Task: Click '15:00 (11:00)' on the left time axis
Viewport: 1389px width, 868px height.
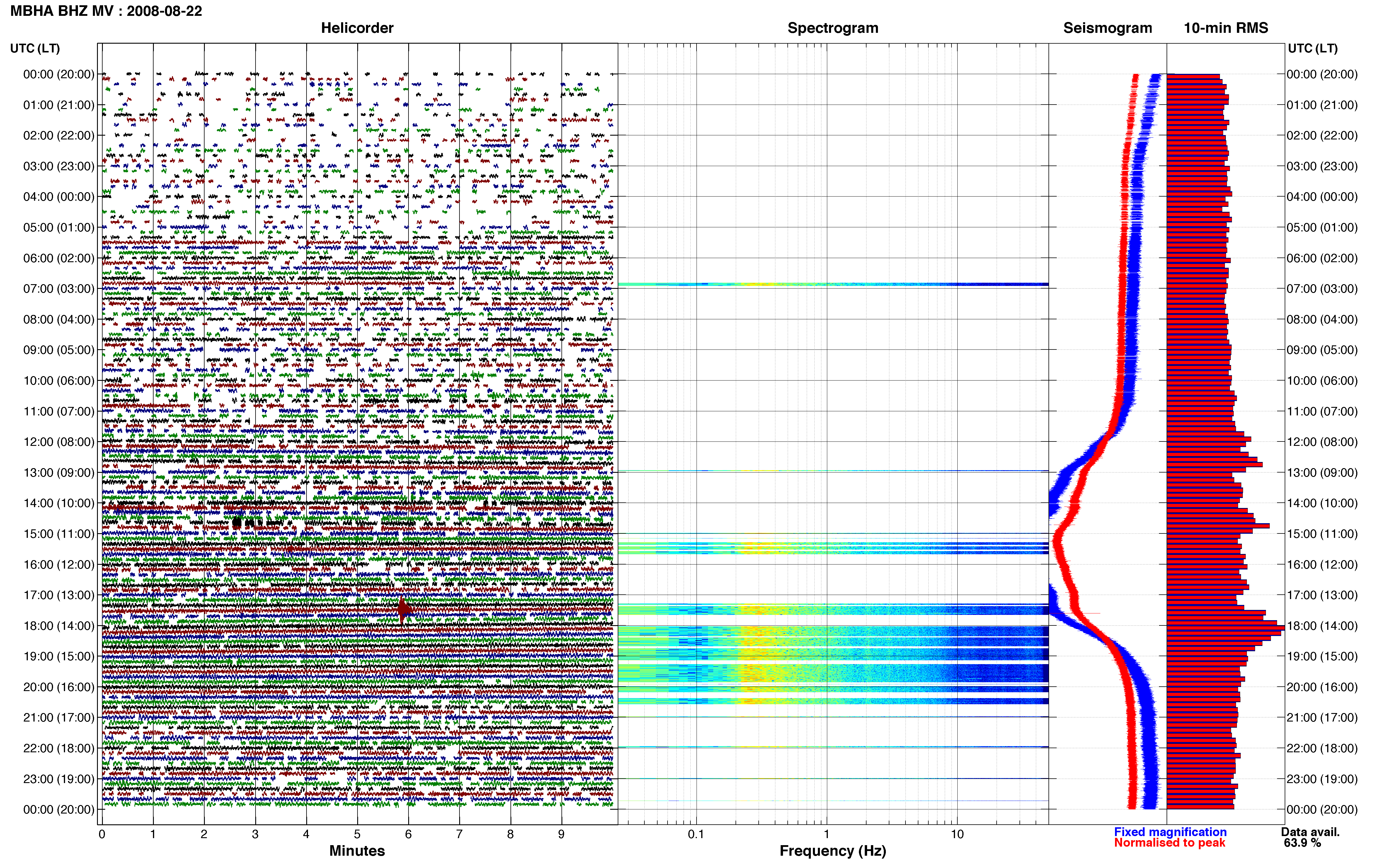Action: coord(59,534)
